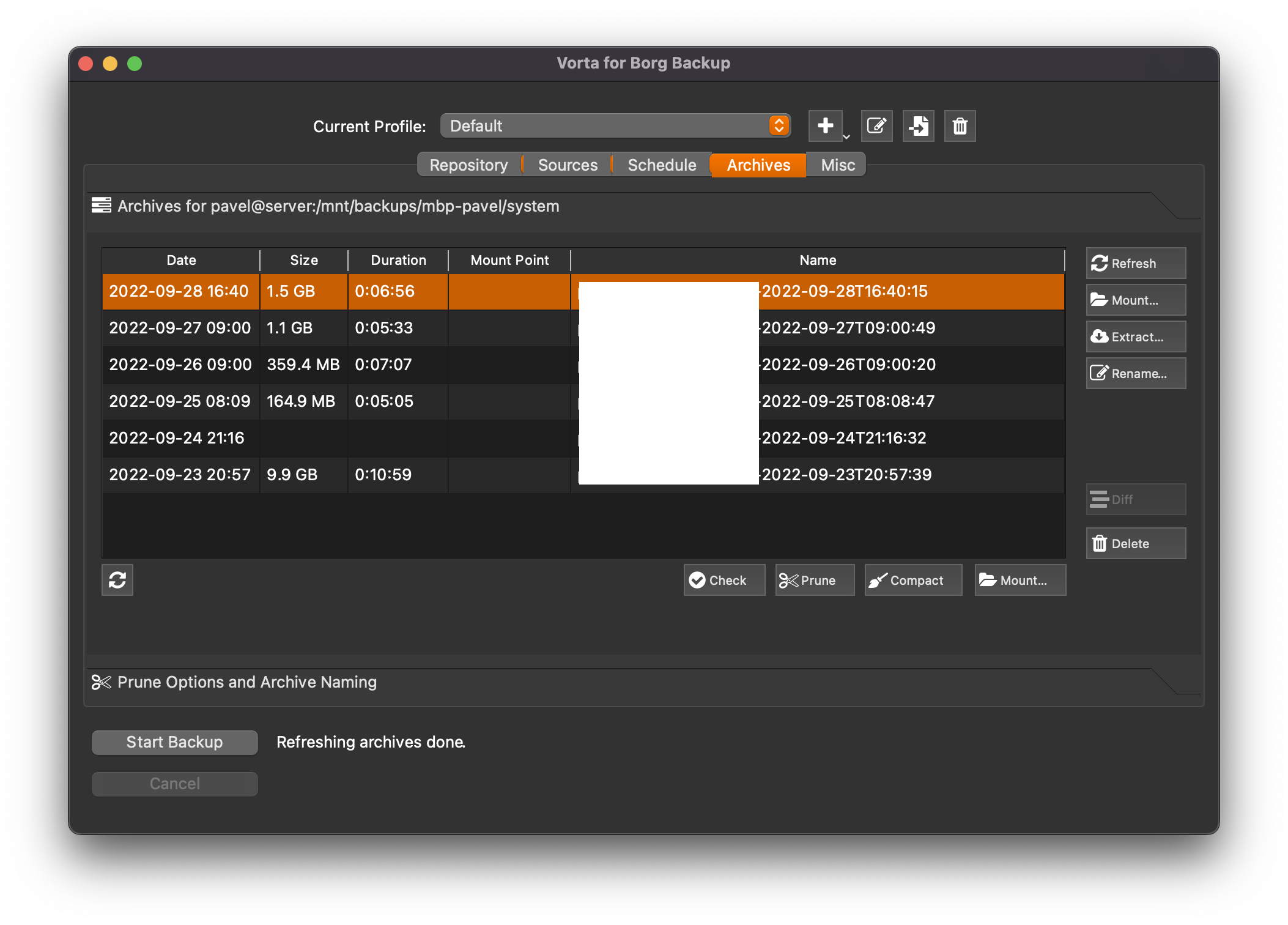Viewport: 1288px width, 925px height.
Task: Click the Start Backup button
Action: (x=175, y=742)
